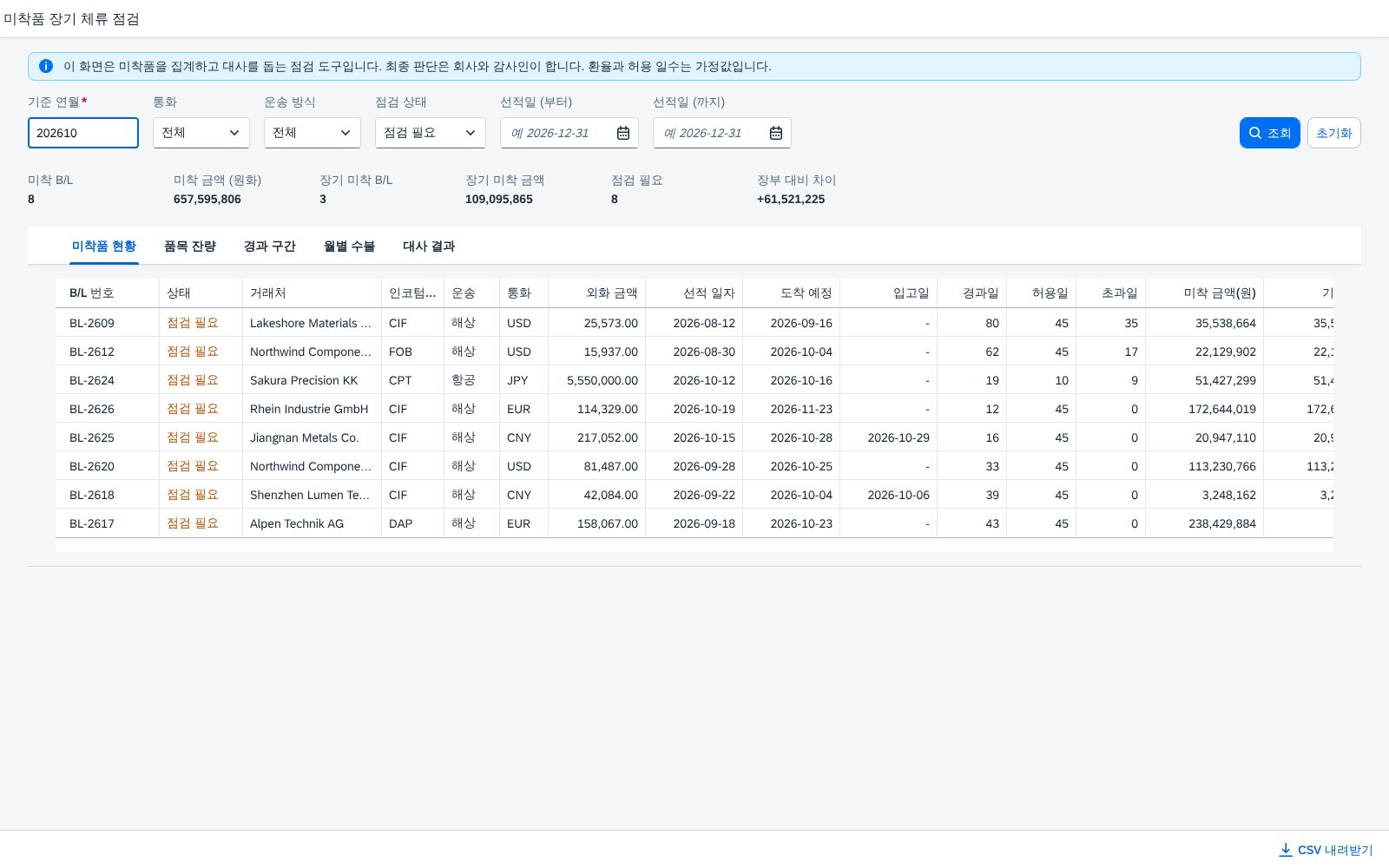This screenshot has width=1389, height=868.
Task: Click the 조회 search button
Action: click(x=1269, y=133)
